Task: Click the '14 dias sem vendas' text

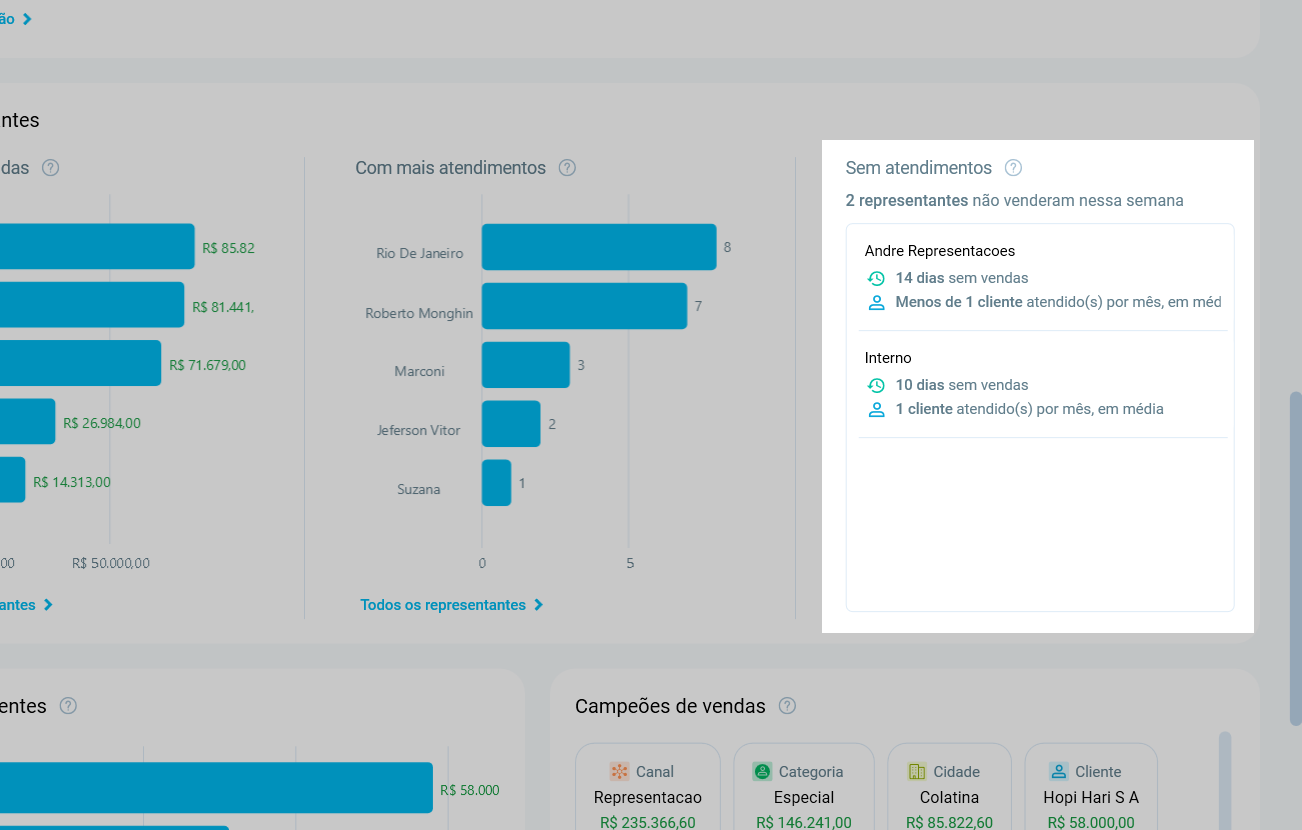Action: coord(962,278)
